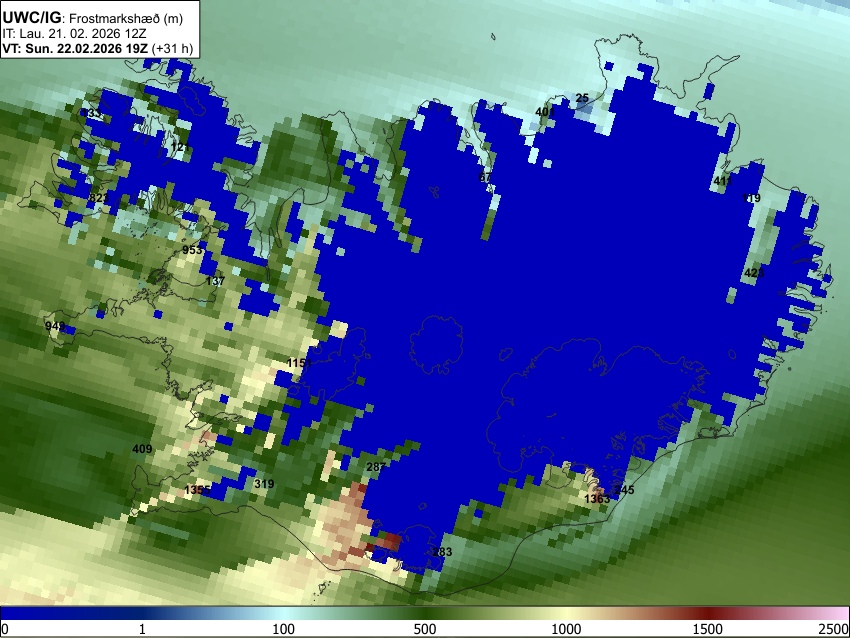850x638 pixels.
Task: Click the '0' tick on the color scale
Action: (5, 629)
